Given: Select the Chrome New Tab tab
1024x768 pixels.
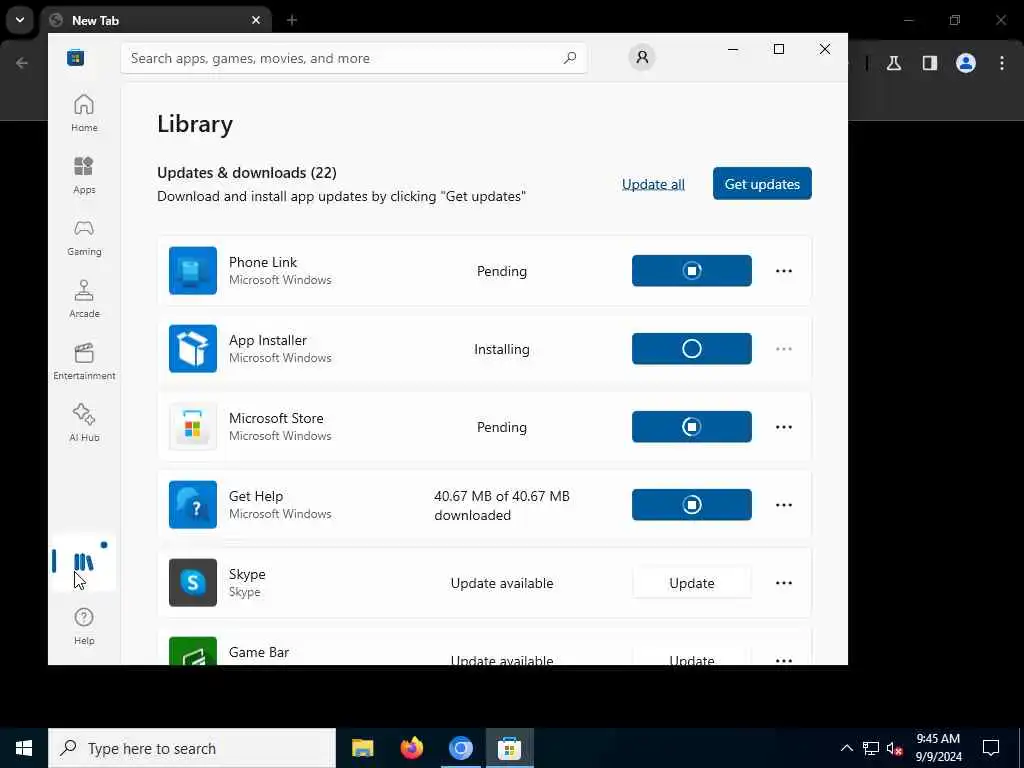Looking at the screenshot, I should (155, 20).
